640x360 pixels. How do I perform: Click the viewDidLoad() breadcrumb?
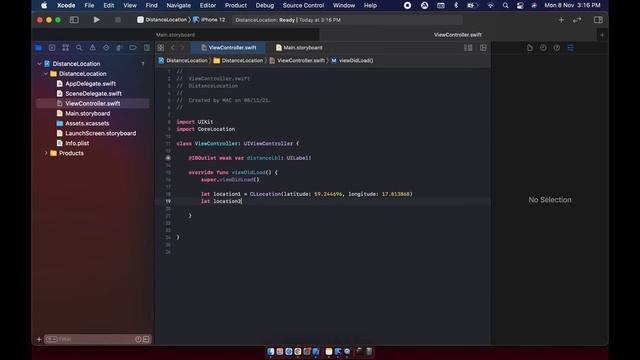[352, 60]
